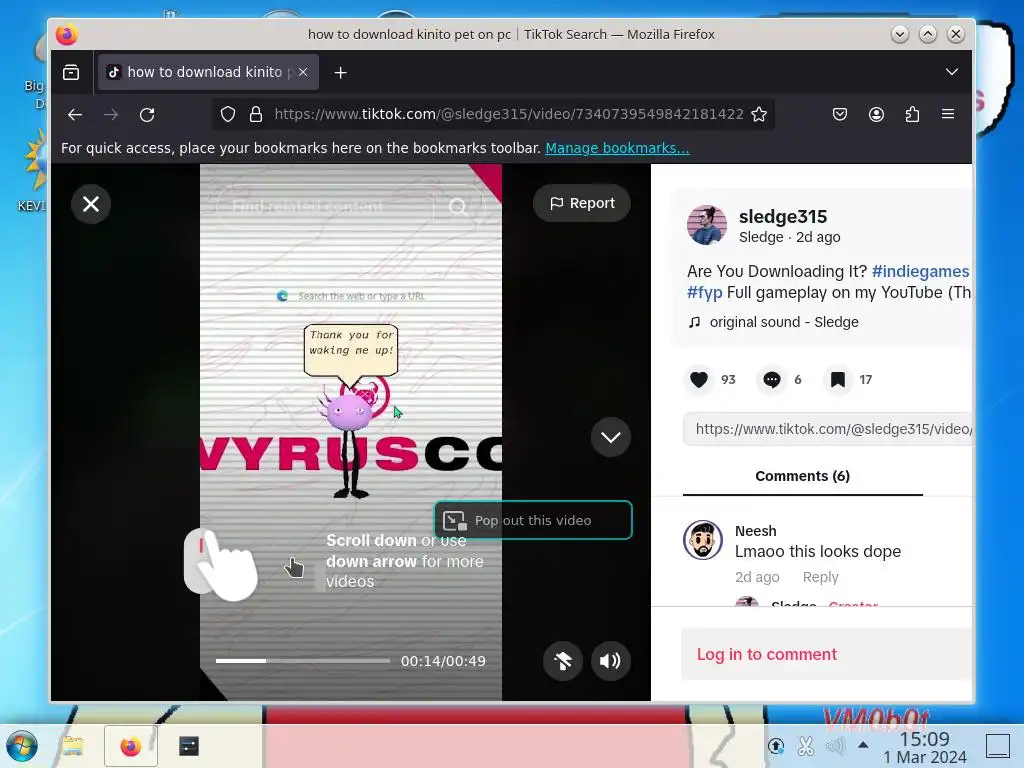Click the video URL copy field
This screenshot has width=1024, height=768.
[827, 429]
